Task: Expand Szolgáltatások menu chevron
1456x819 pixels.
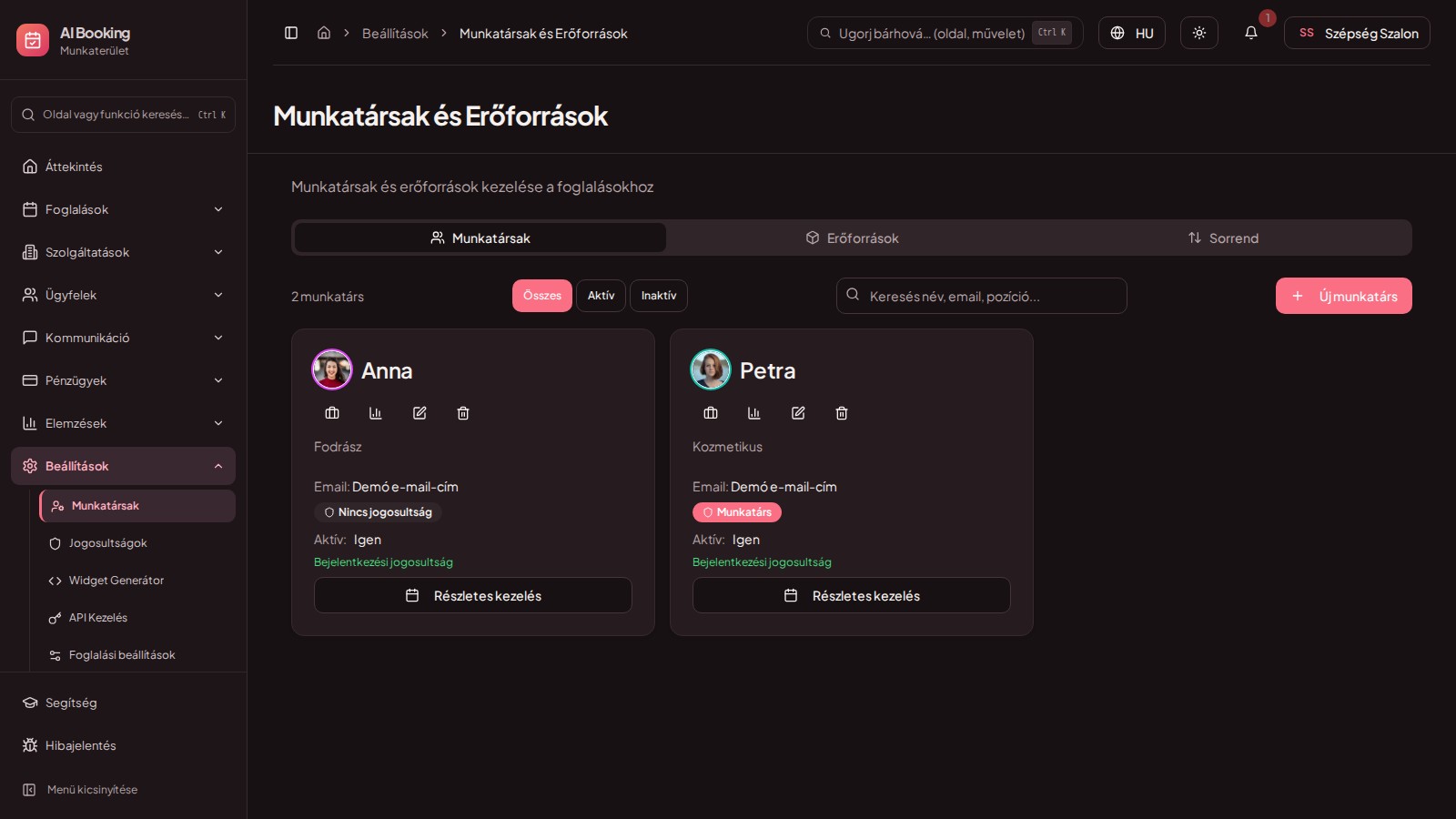Action: pos(218,252)
